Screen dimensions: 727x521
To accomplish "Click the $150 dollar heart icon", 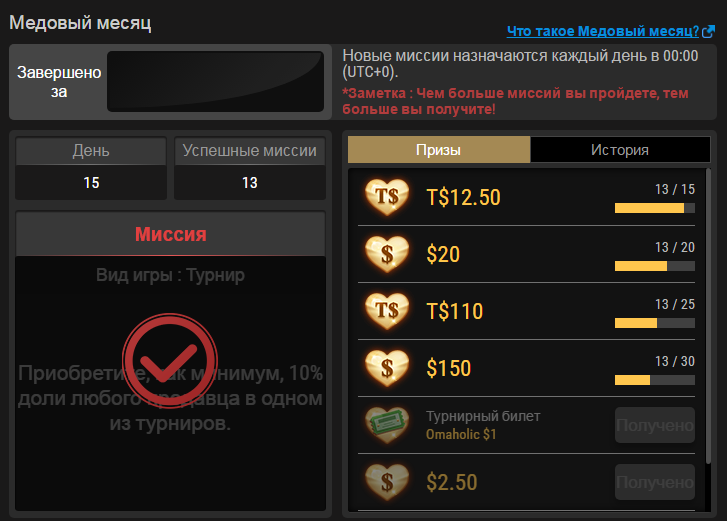I will tap(387, 368).
